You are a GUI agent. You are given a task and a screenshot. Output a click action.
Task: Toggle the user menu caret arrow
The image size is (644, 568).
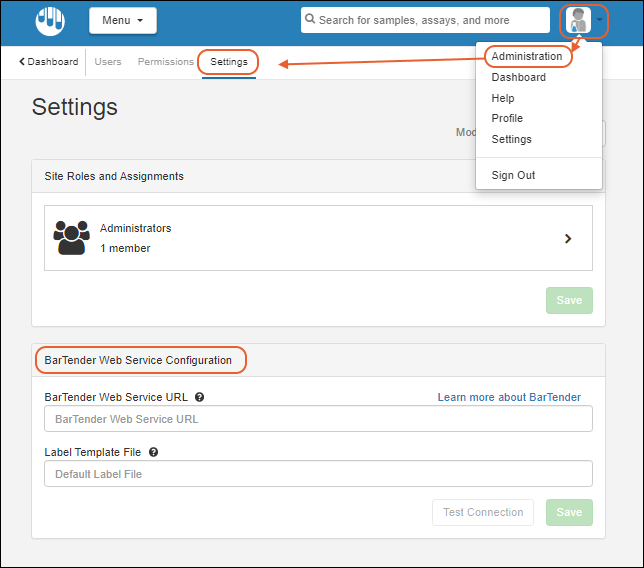(x=599, y=20)
